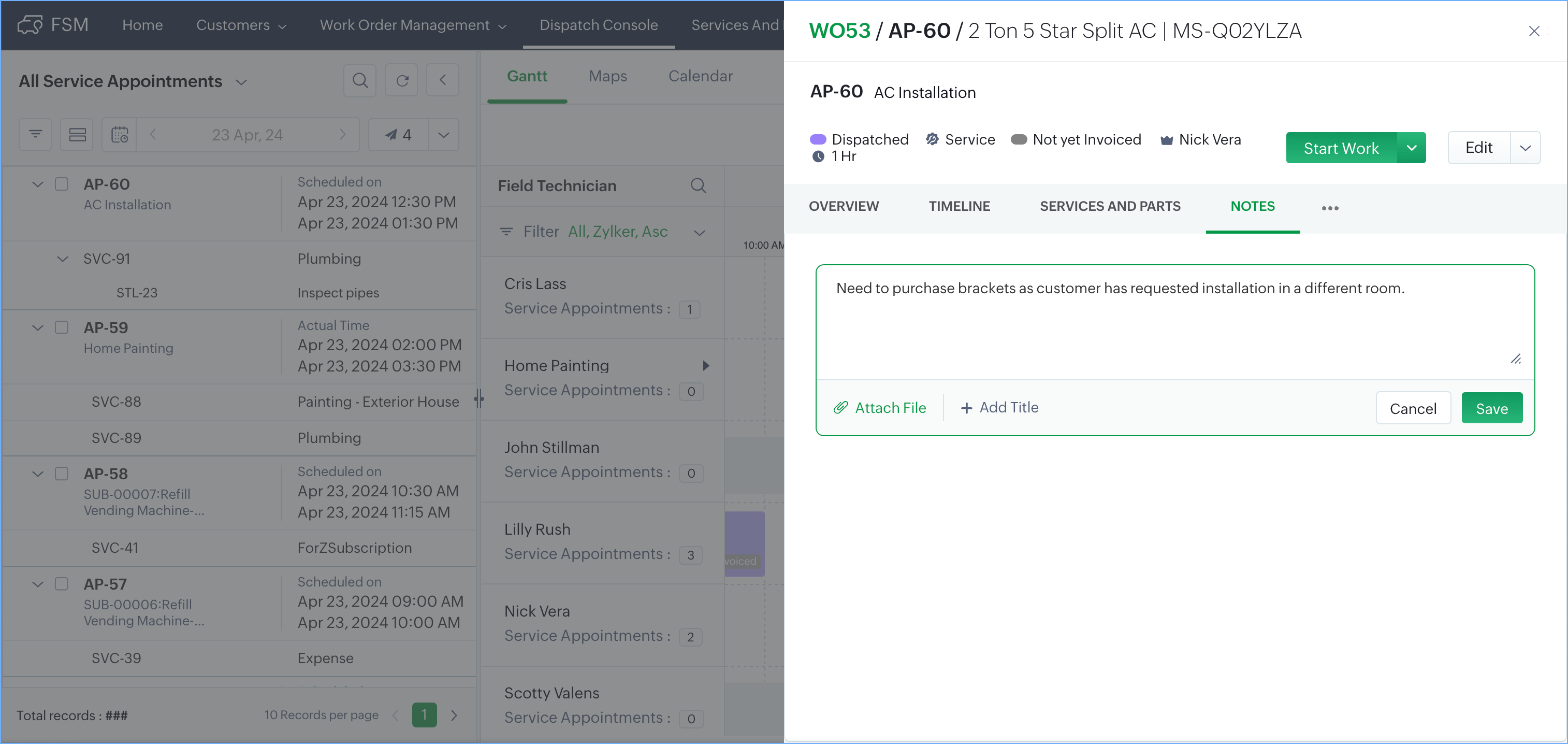Open the Edit button dropdown arrow
Image resolution: width=1568 pixels, height=744 pixels.
pos(1525,148)
